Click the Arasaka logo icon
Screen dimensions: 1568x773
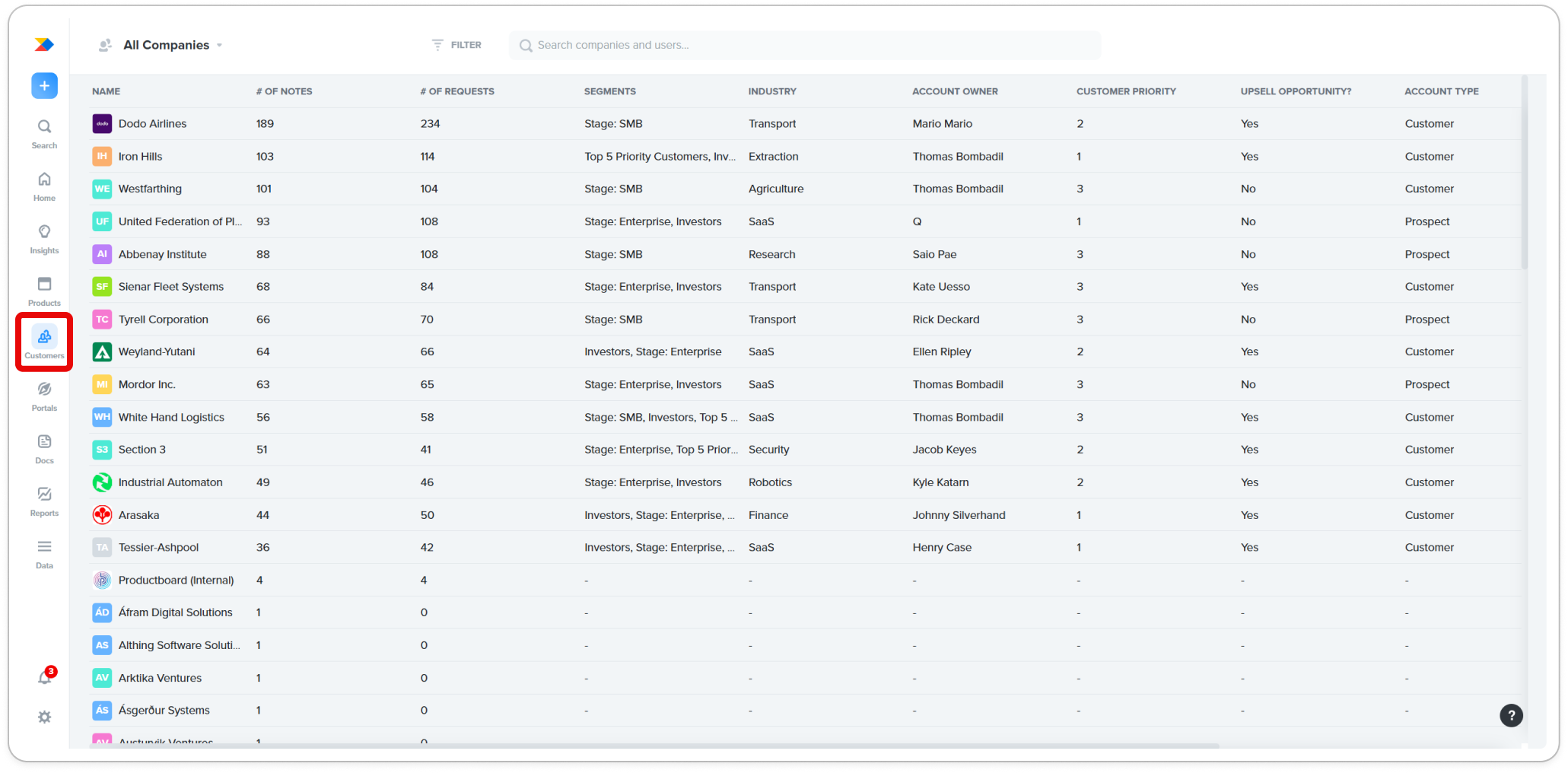(102, 515)
